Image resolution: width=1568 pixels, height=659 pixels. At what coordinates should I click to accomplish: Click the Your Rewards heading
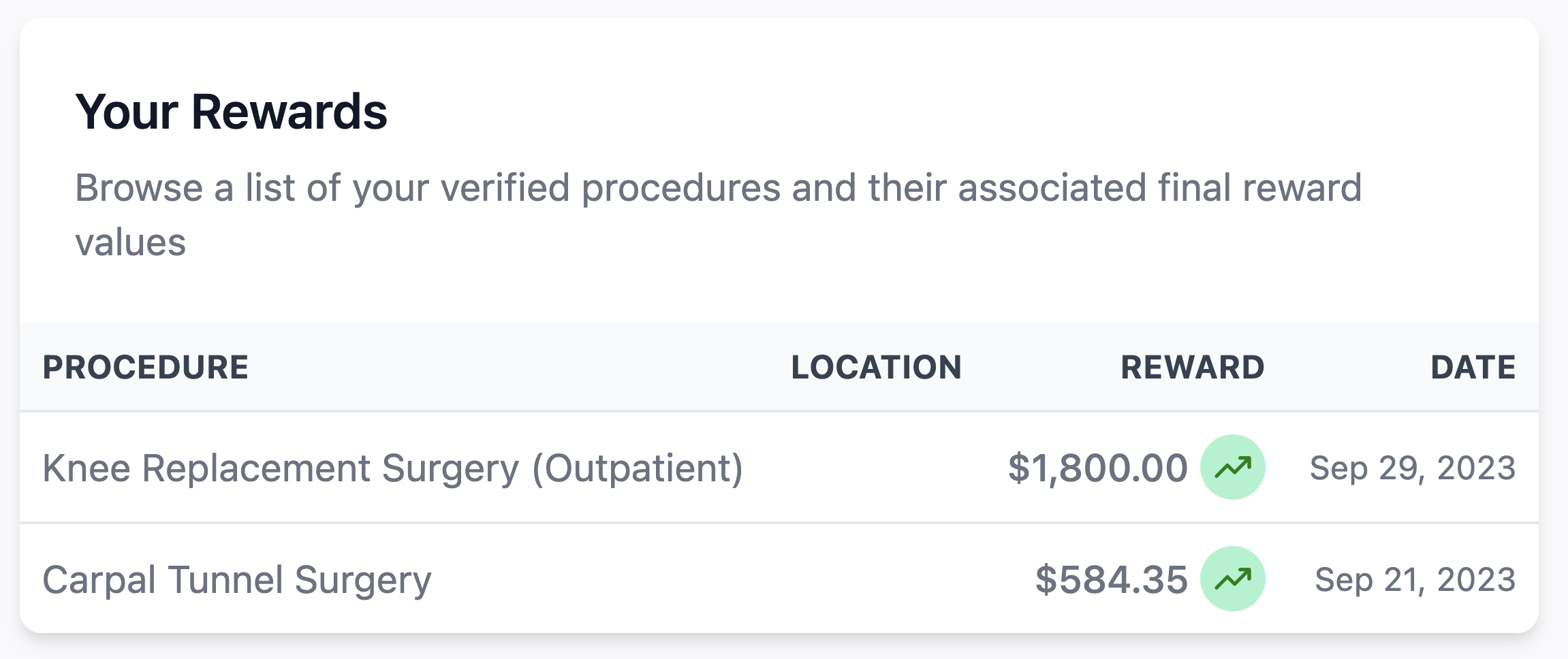pos(234,112)
